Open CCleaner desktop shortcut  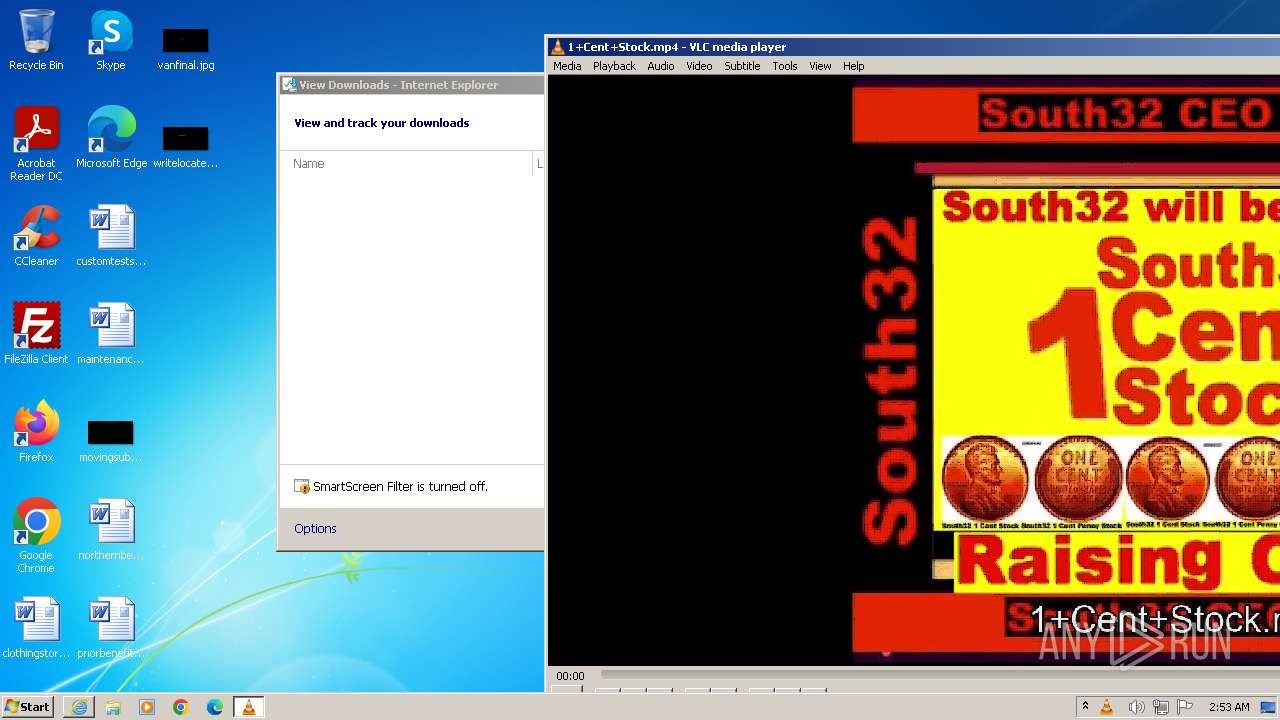(x=36, y=236)
